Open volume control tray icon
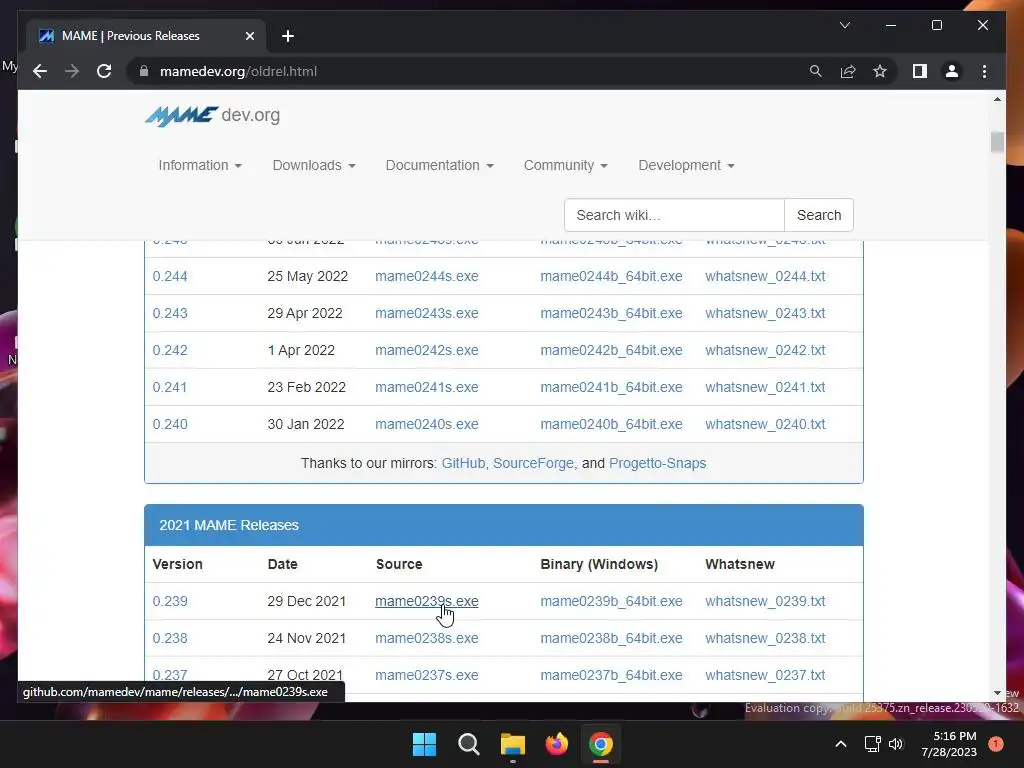Screen dimensions: 1024x768 [896, 744]
